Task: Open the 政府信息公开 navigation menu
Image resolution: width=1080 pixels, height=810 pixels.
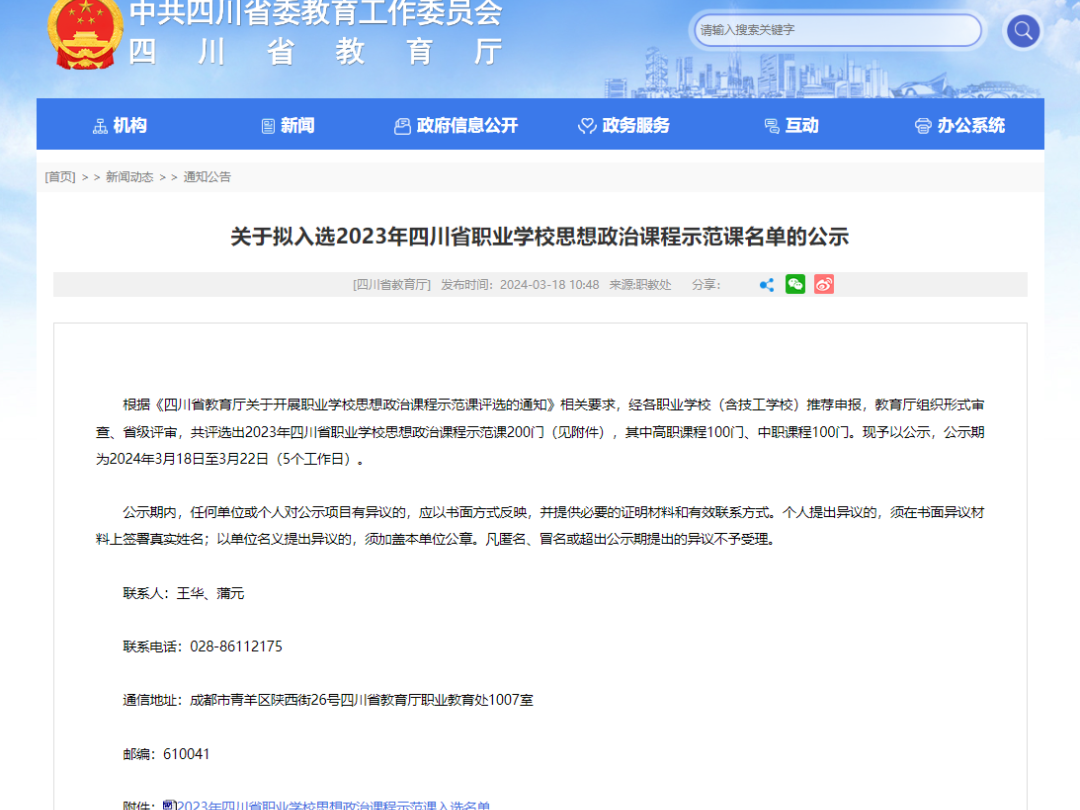Action: click(456, 126)
